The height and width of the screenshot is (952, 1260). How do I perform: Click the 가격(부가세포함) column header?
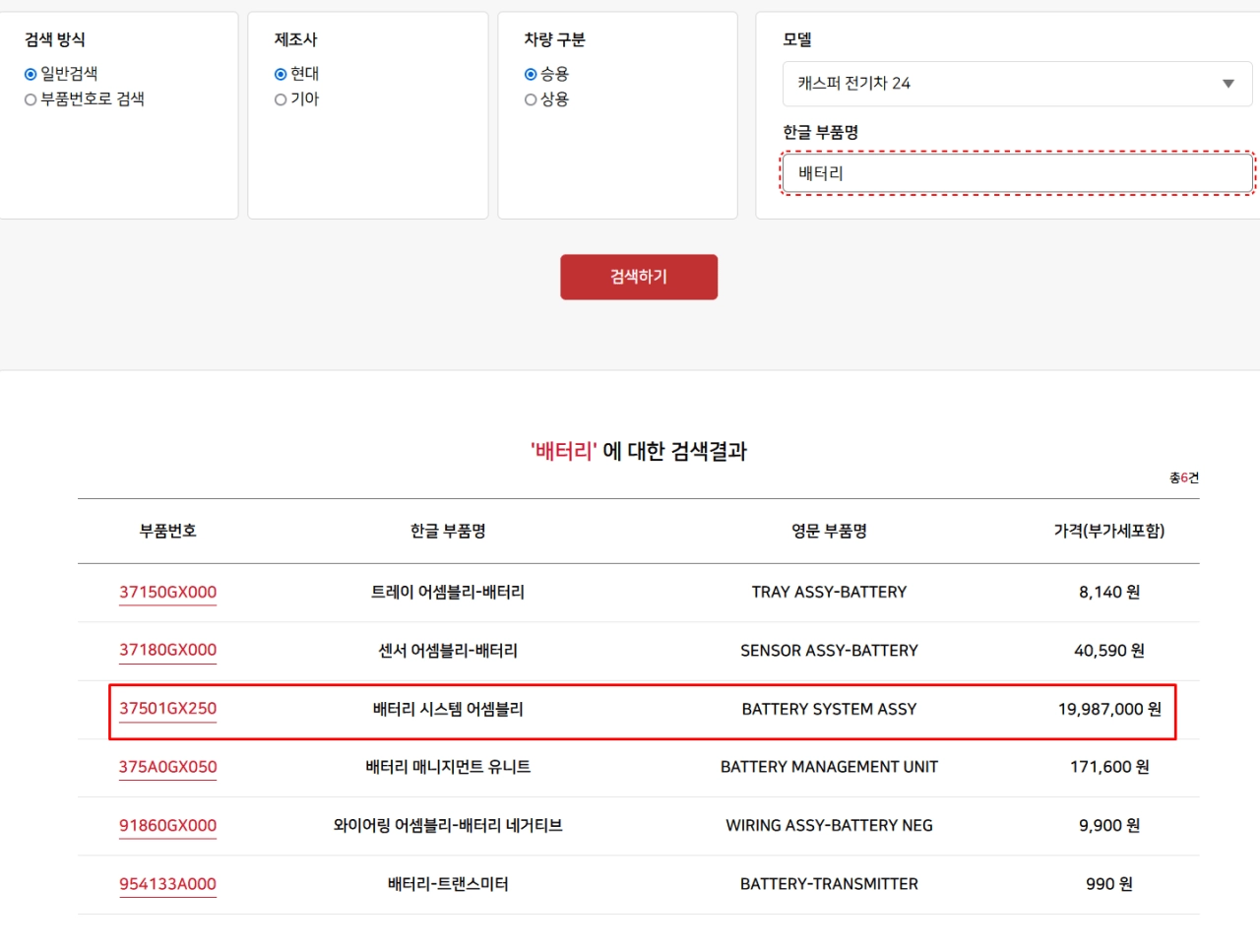point(1109,531)
